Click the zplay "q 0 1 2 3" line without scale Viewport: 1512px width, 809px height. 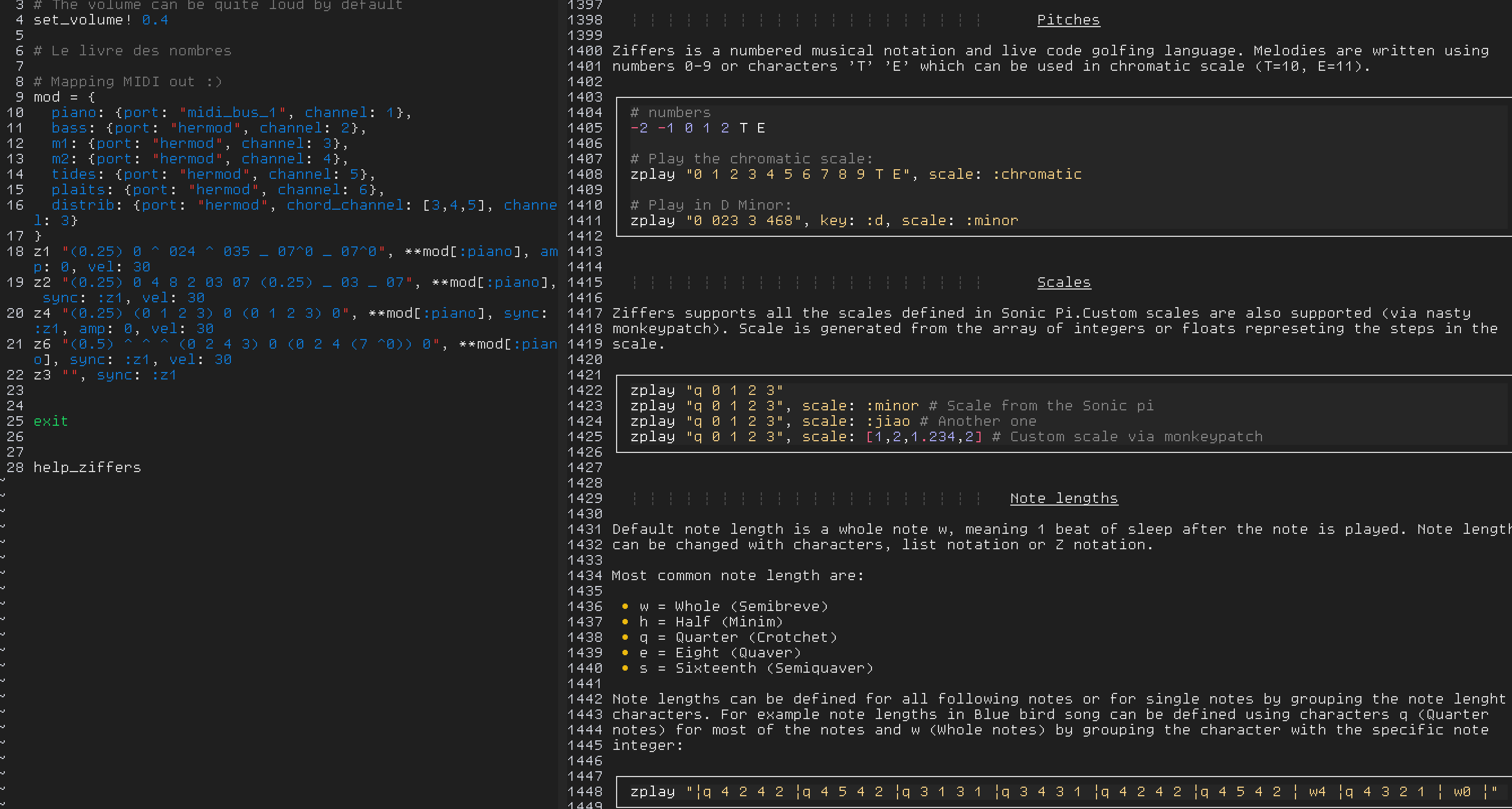point(707,391)
